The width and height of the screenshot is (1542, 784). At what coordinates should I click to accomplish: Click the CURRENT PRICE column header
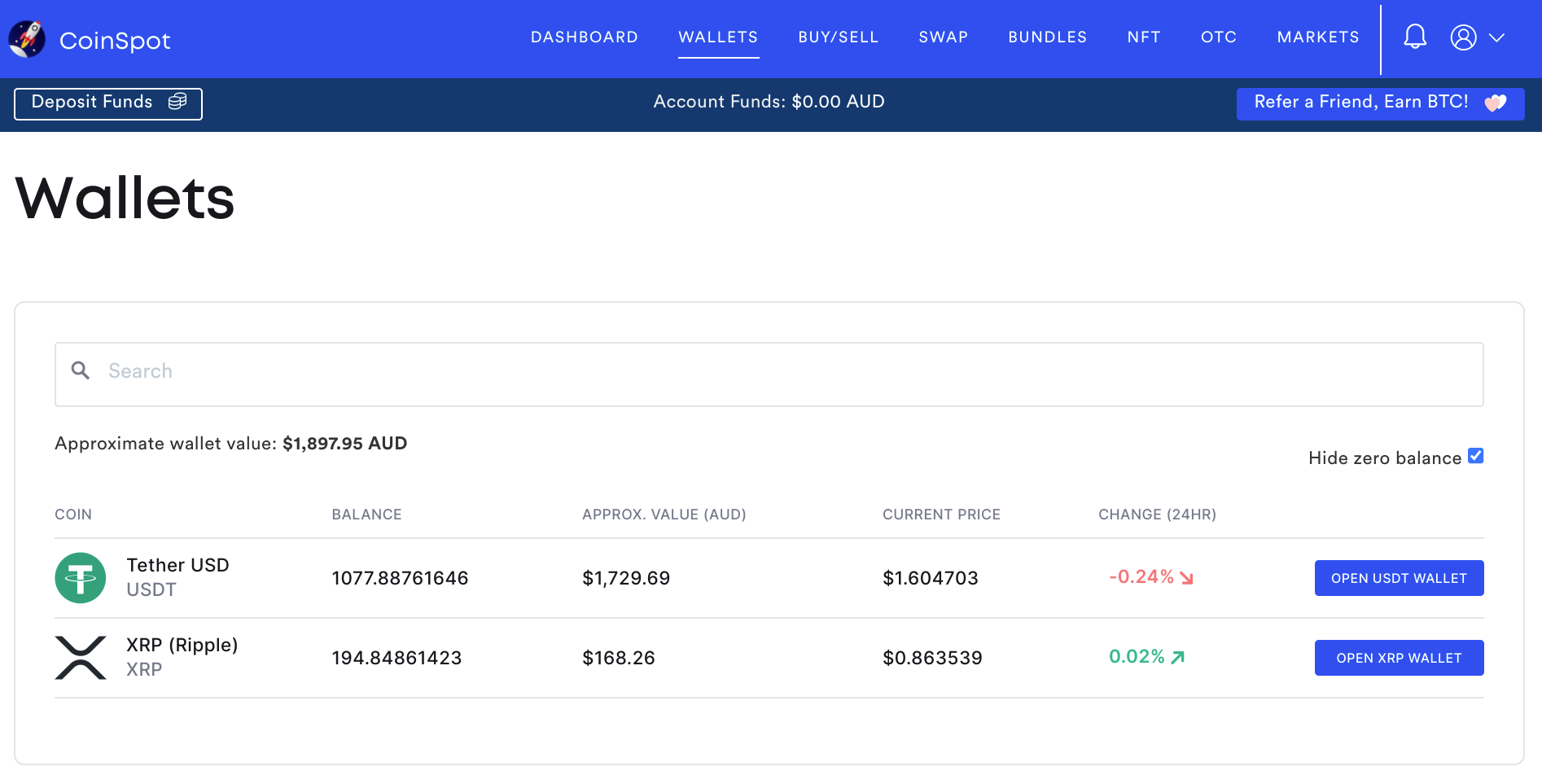(941, 515)
